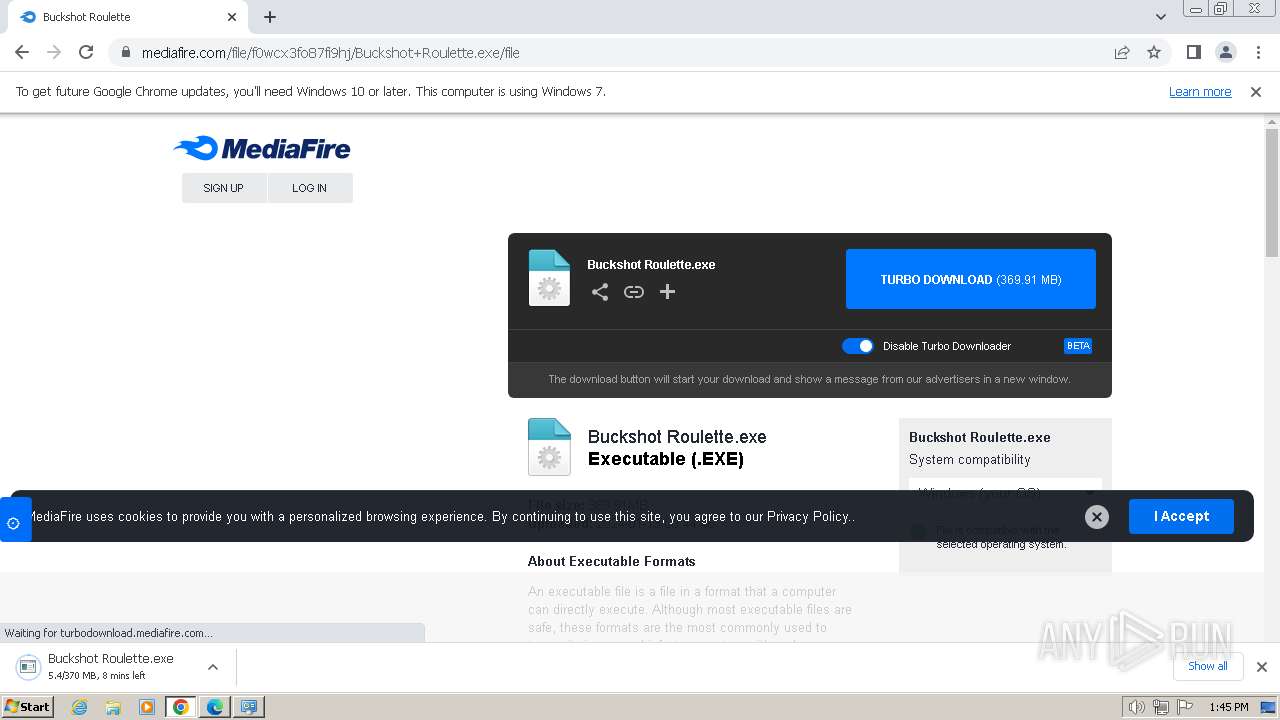
Task: Click the BETA badge
Action: point(1078,346)
